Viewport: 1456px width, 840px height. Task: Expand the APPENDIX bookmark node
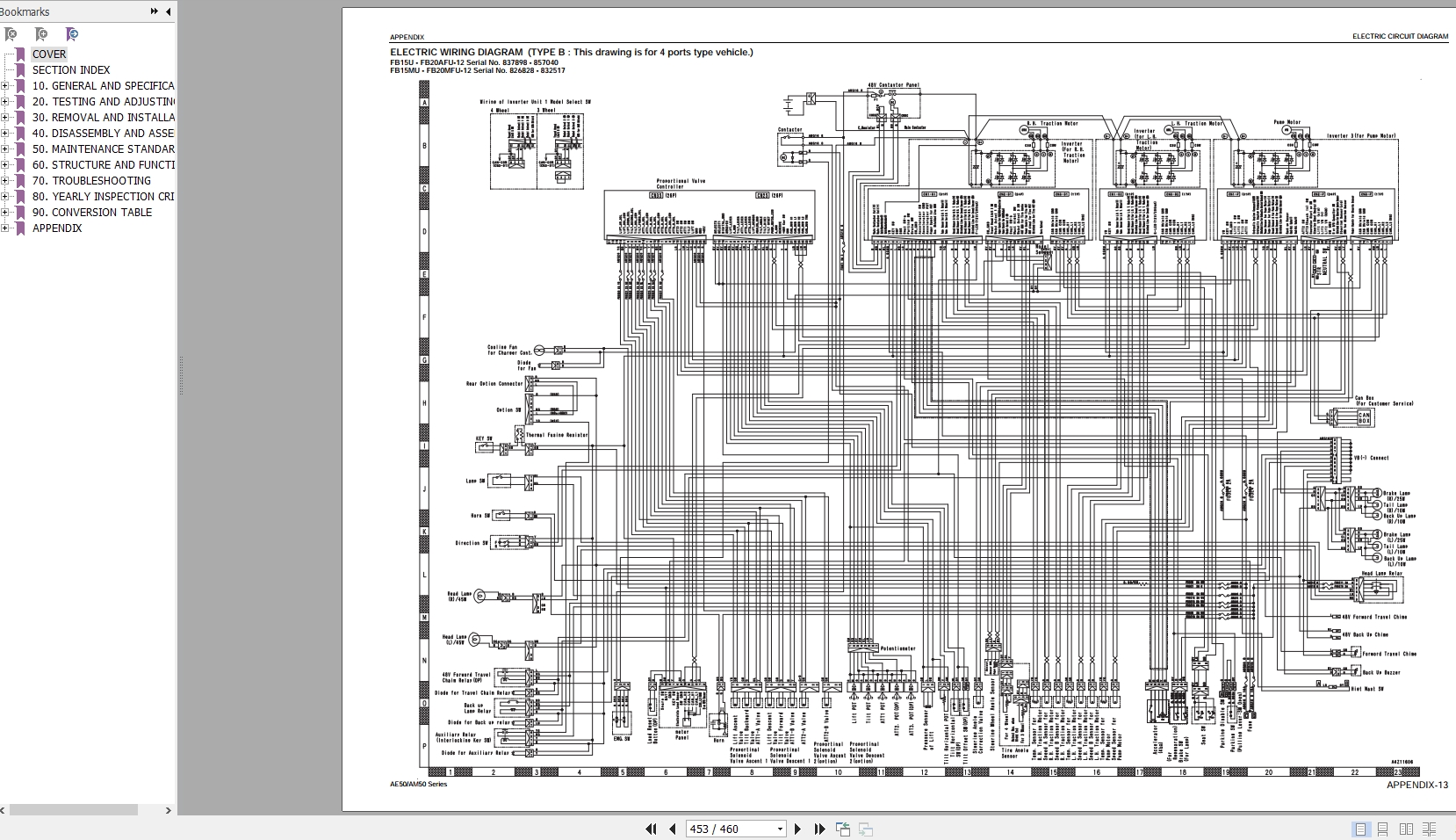pyautogui.click(x=5, y=228)
